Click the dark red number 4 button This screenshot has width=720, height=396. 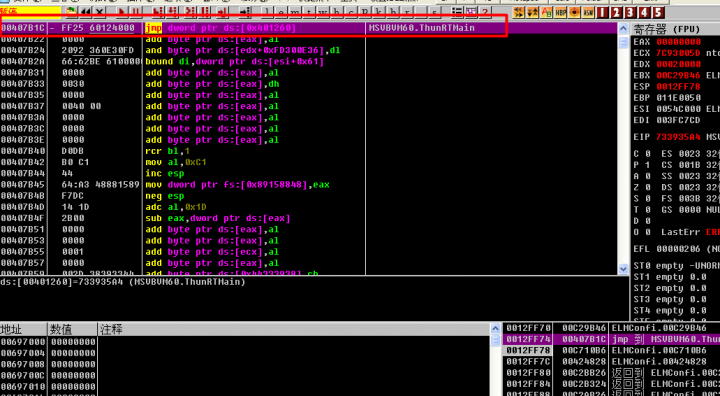(x=644, y=12)
